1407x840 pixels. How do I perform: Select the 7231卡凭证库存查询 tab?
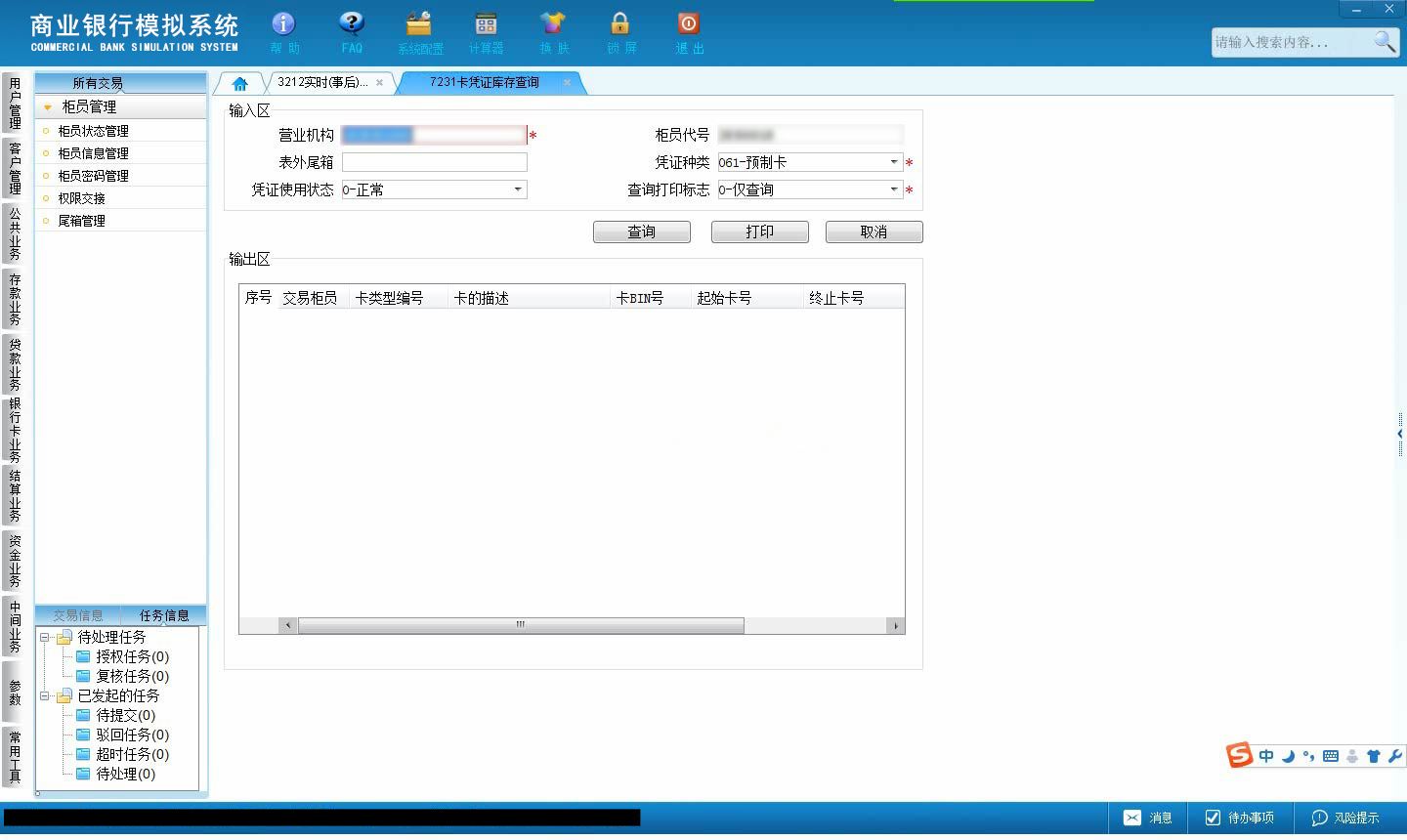click(485, 83)
